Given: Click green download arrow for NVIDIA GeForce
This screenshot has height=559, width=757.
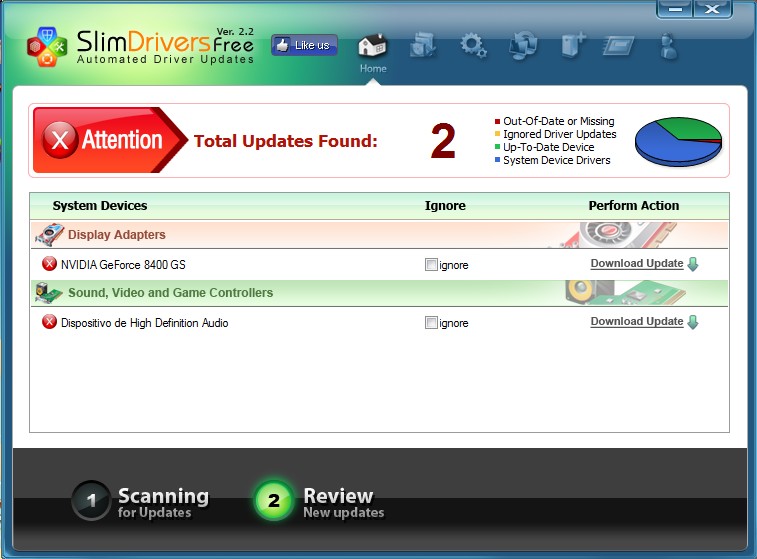Looking at the screenshot, I should tap(693, 264).
